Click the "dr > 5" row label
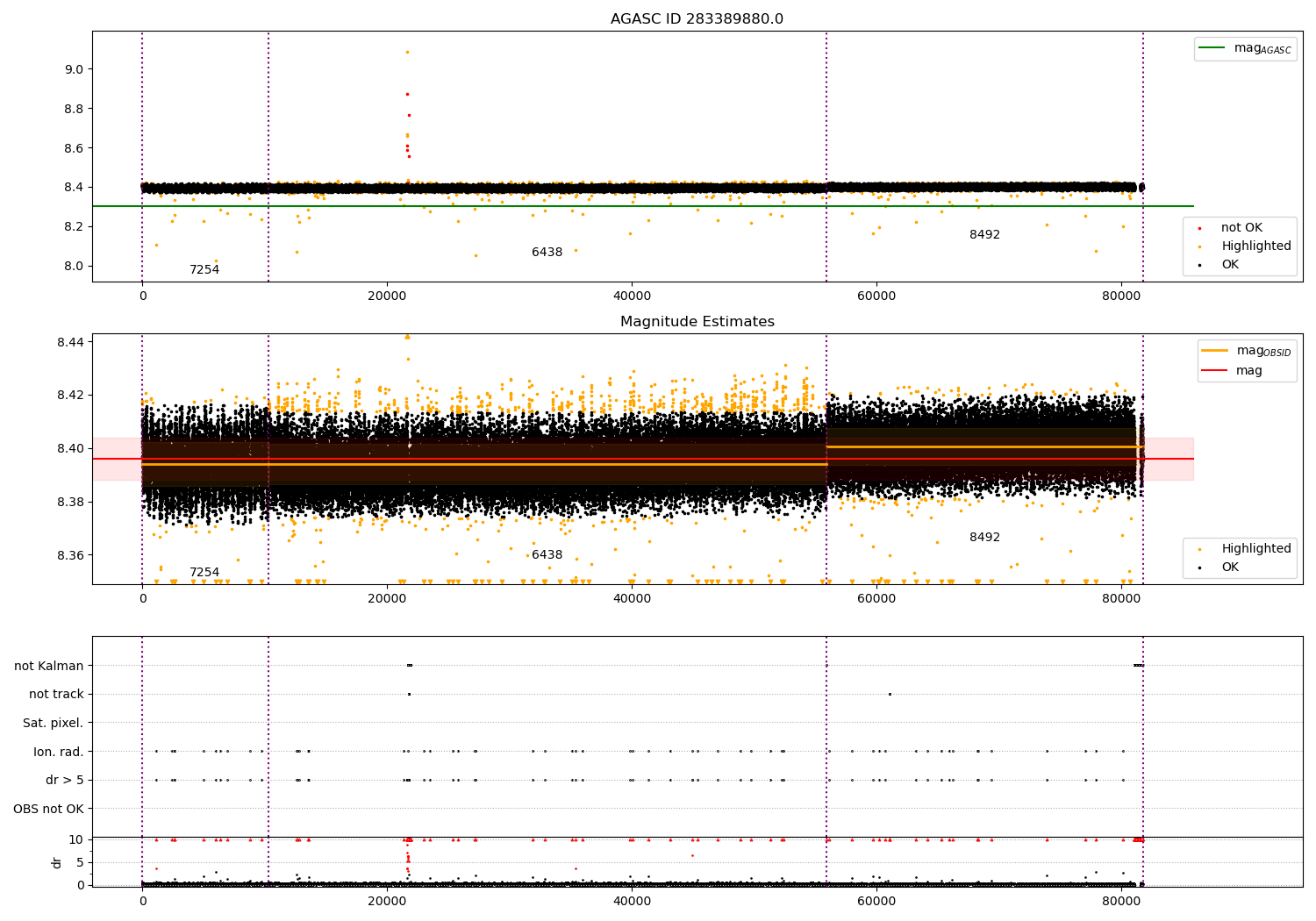 click(x=65, y=781)
